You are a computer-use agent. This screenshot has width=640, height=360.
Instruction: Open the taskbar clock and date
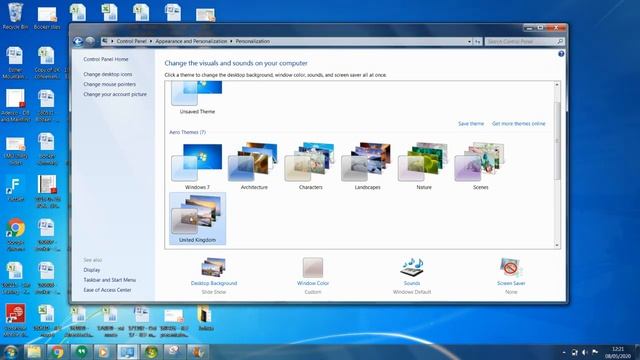[x=618, y=352]
